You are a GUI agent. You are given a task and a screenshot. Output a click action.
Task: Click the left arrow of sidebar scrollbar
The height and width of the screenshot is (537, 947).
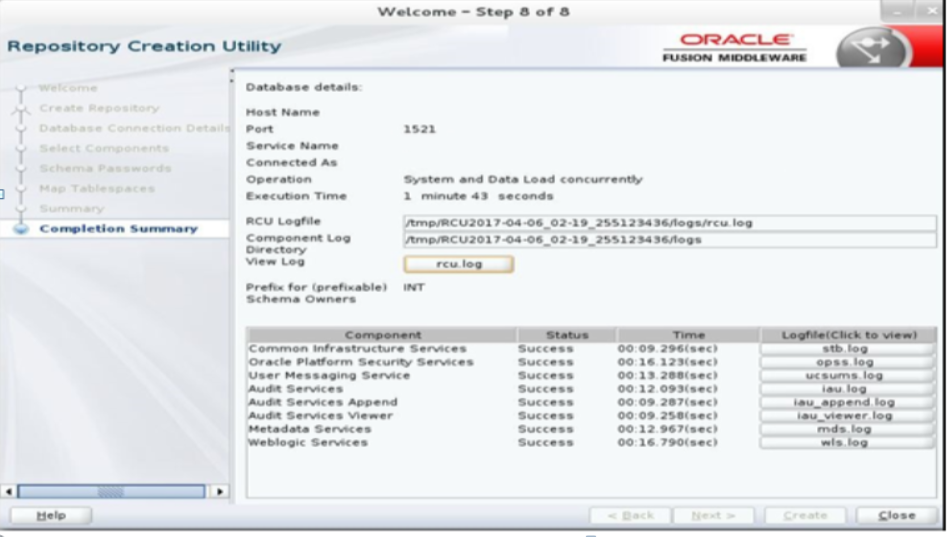(8, 491)
